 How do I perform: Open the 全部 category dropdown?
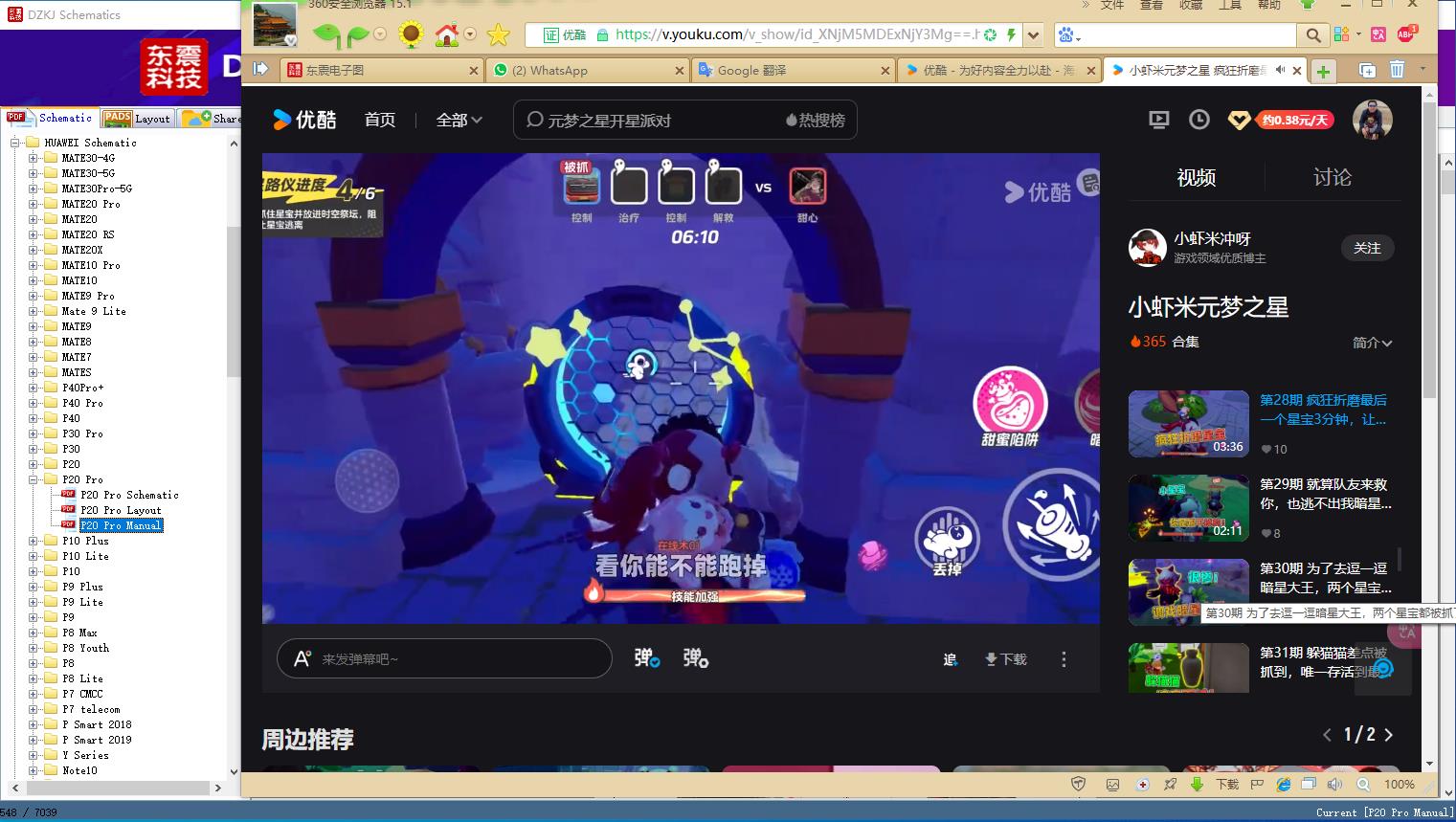tap(459, 120)
